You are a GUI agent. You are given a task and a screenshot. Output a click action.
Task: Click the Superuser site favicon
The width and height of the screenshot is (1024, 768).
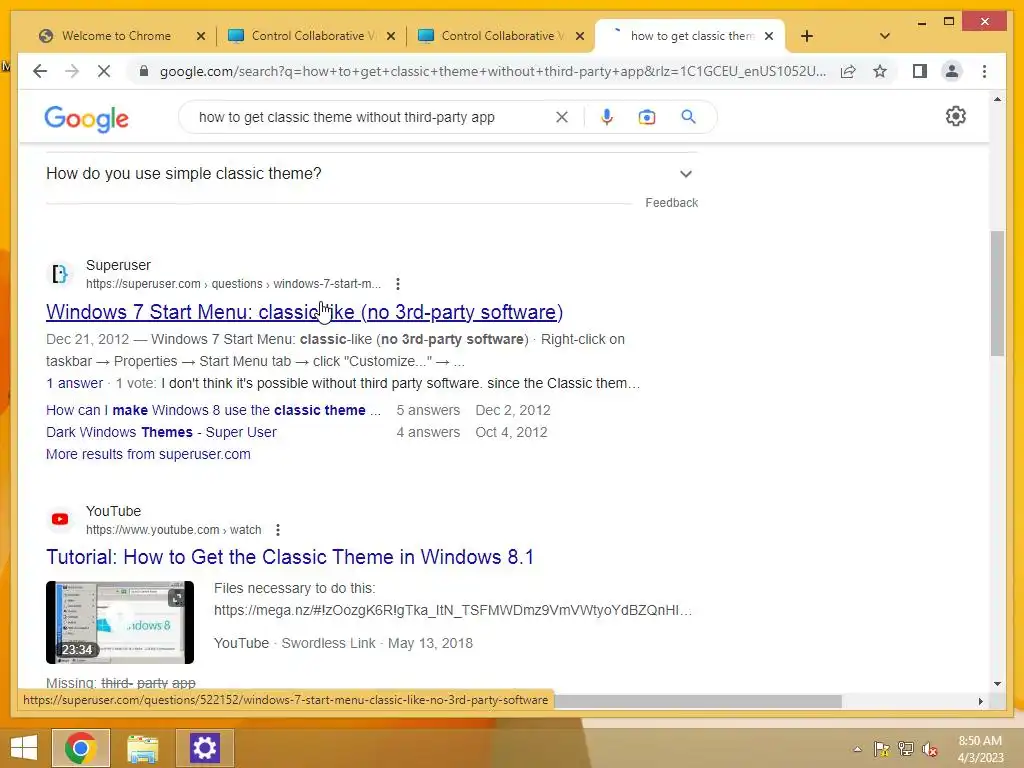[x=60, y=274]
